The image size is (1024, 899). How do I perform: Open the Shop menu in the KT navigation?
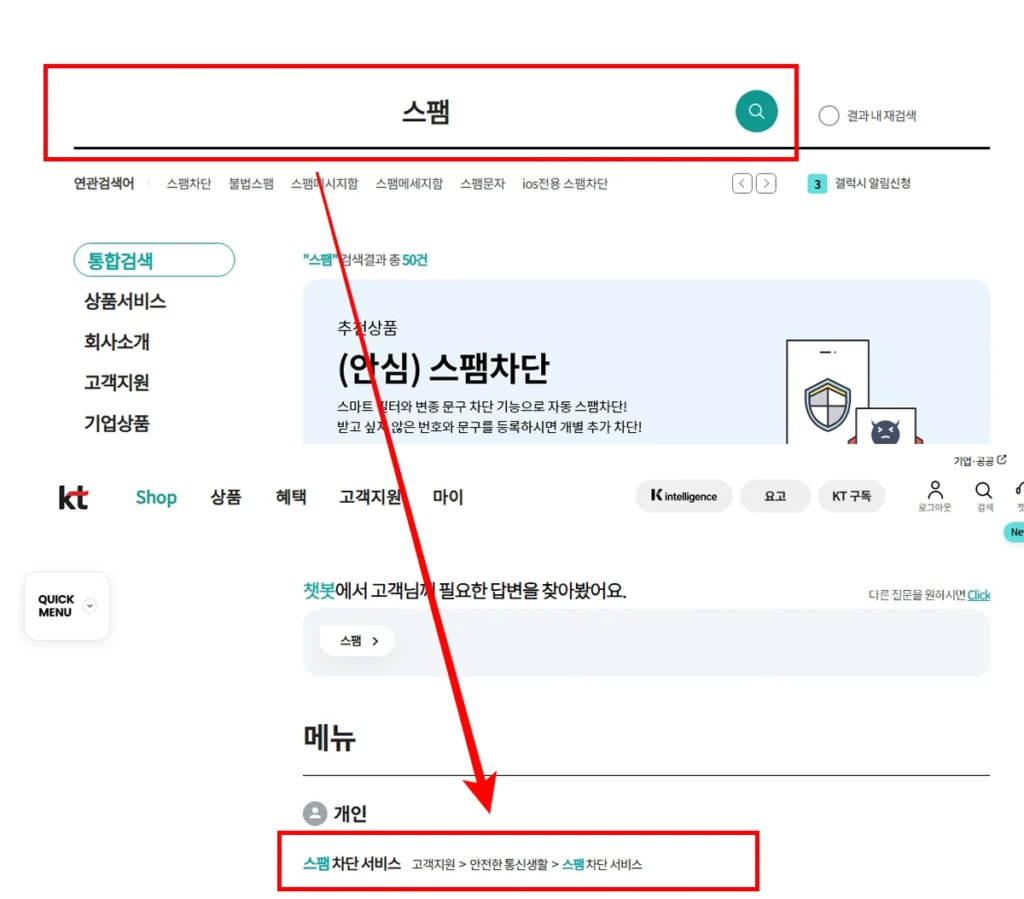coord(156,497)
